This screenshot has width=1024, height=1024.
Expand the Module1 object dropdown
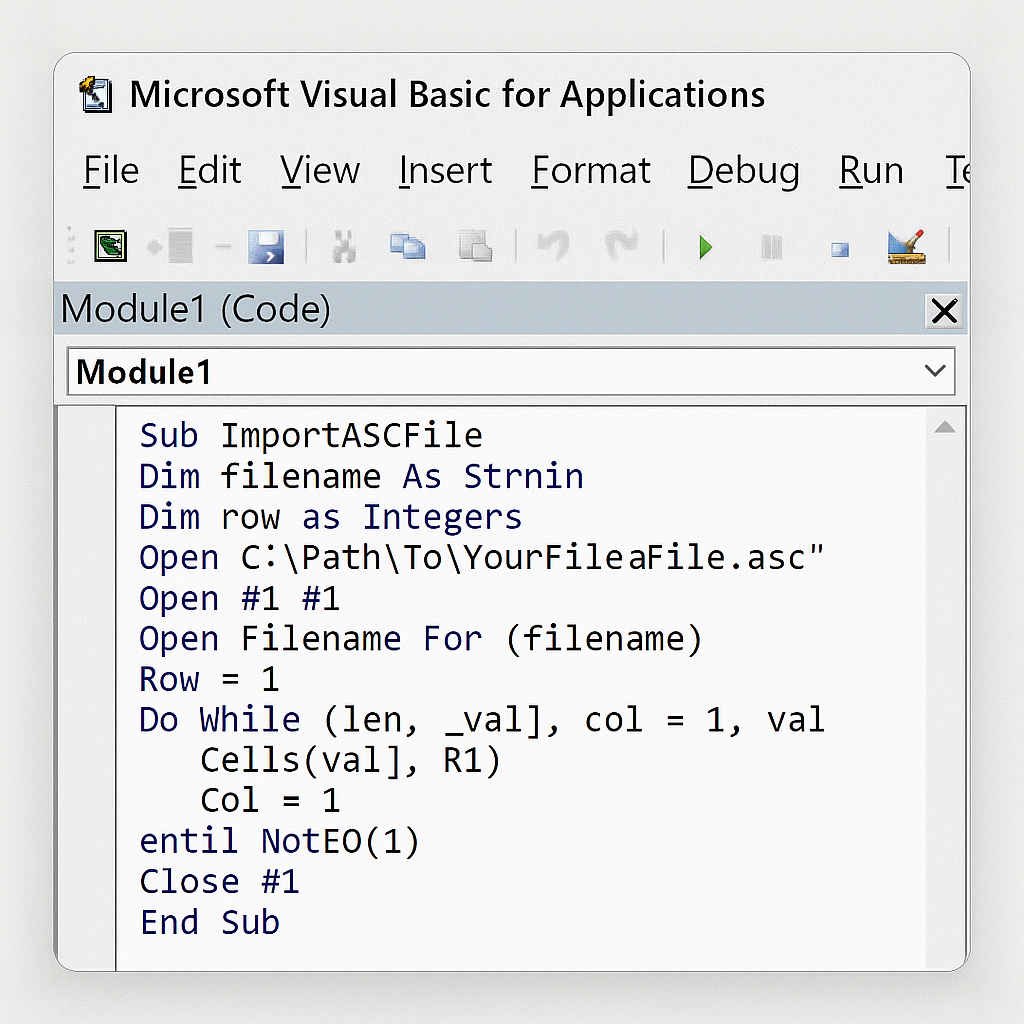pyautogui.click(x=935, y=371)
